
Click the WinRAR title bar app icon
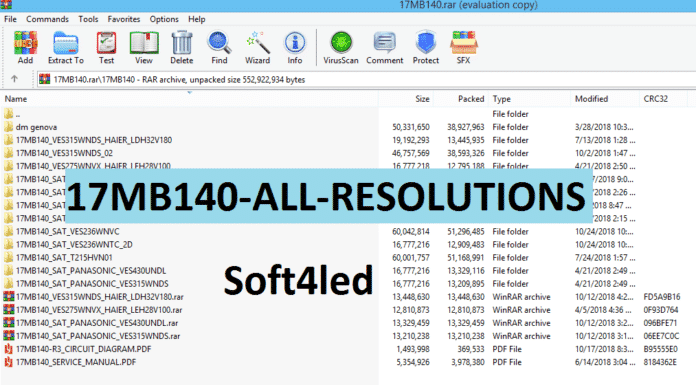coord(6,4)
